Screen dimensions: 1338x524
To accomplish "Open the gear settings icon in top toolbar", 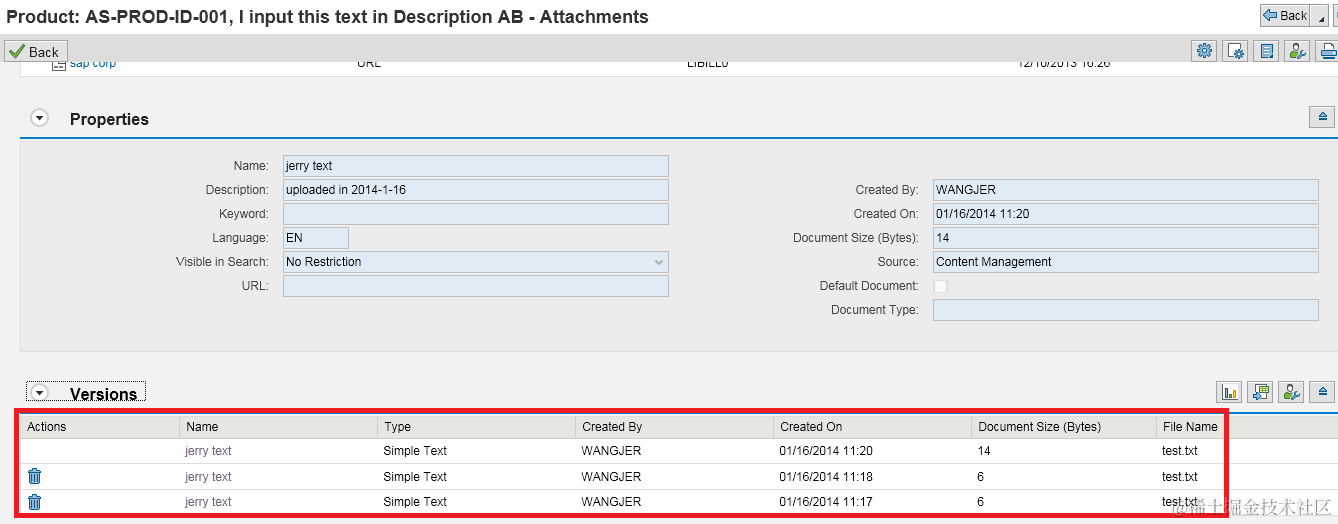I will coord(1204,51).
